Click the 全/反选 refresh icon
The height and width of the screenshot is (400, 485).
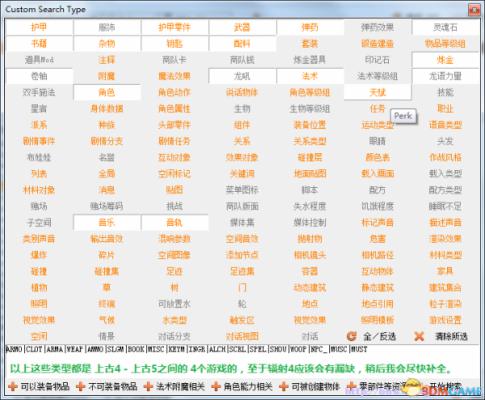click(x=351, y=336)
